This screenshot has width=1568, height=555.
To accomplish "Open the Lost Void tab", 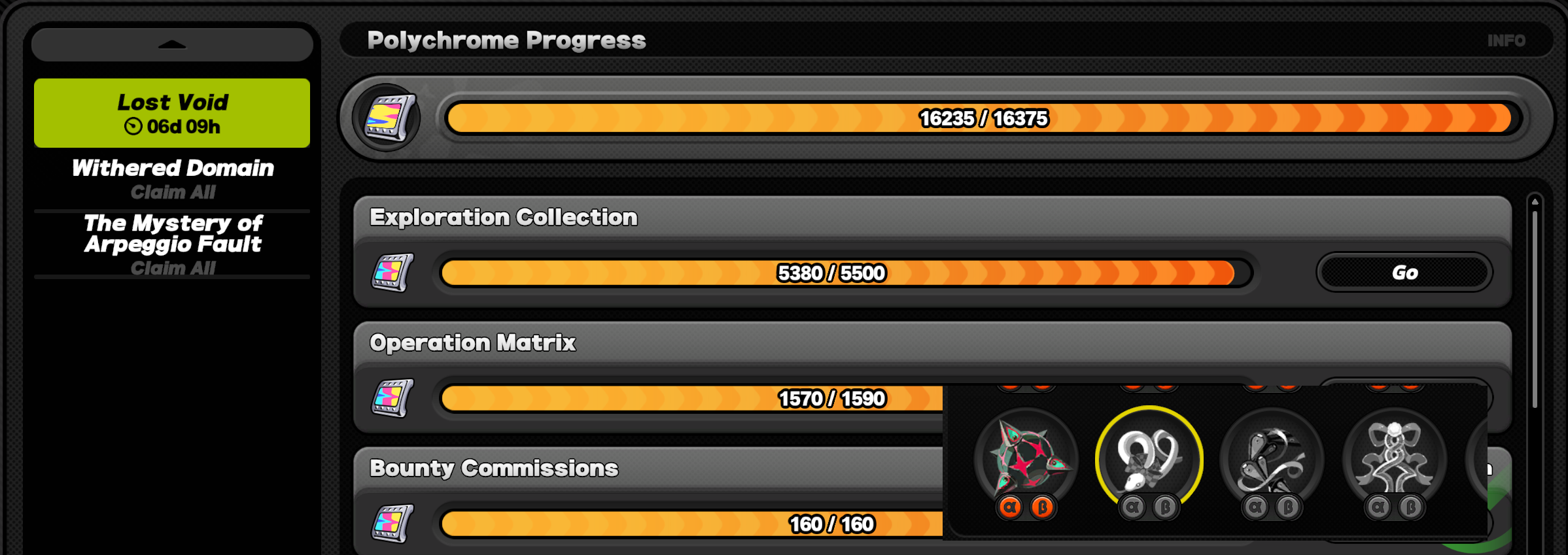I will coord(172,113).
